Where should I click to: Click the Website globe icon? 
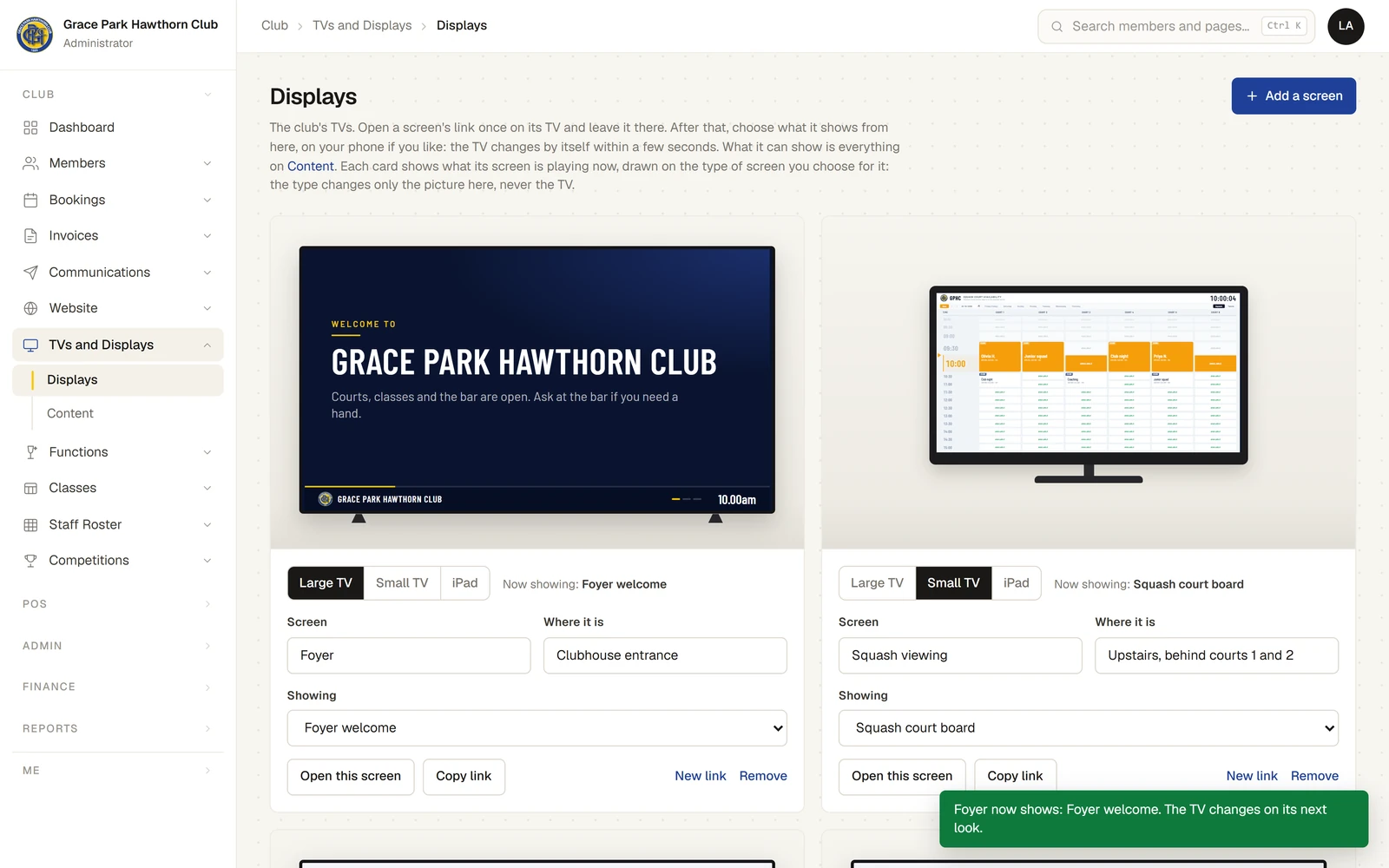tap(30, 308)
